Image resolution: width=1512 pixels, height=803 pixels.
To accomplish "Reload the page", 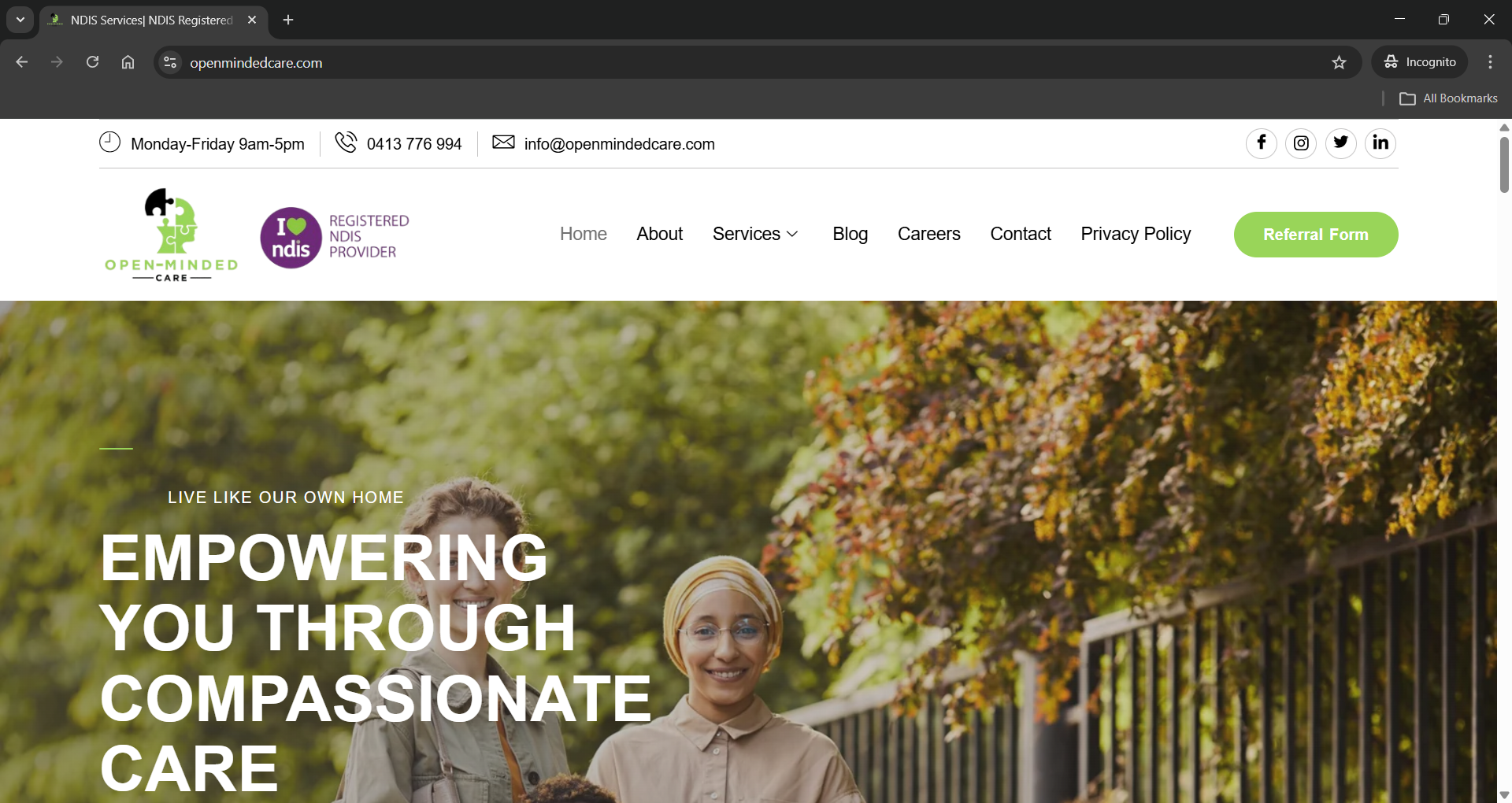I will [92, 62].
